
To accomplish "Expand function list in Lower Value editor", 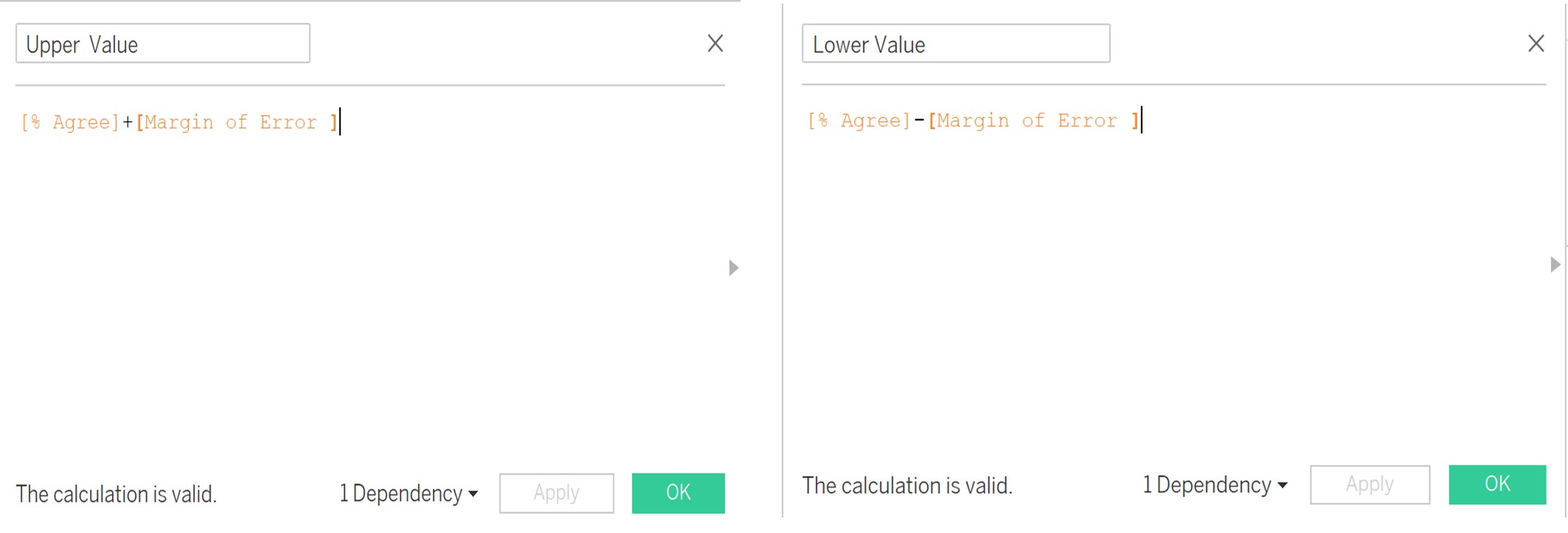I will tap(1555, 264).
